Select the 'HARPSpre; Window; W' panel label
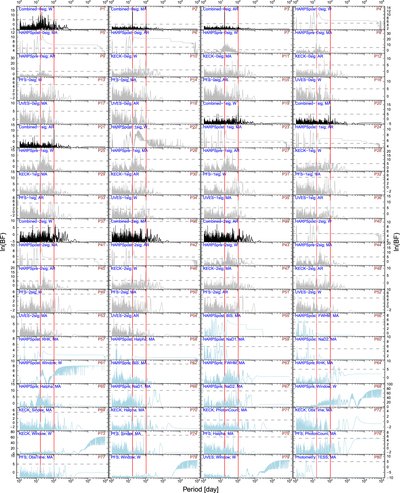The width and height of the screenshot is (400, 493). 316,386
